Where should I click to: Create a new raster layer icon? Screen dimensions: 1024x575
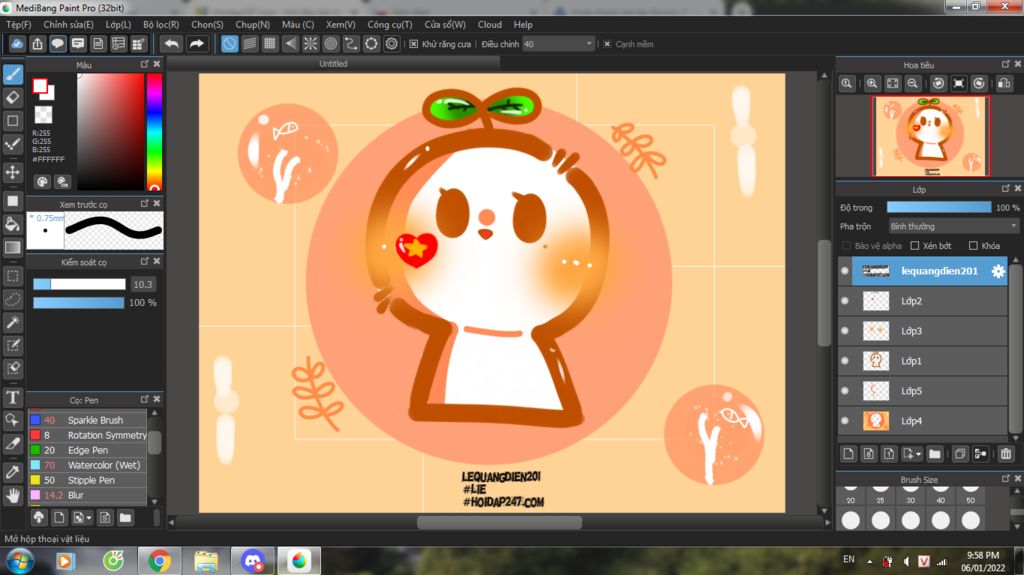coord(848,453)
